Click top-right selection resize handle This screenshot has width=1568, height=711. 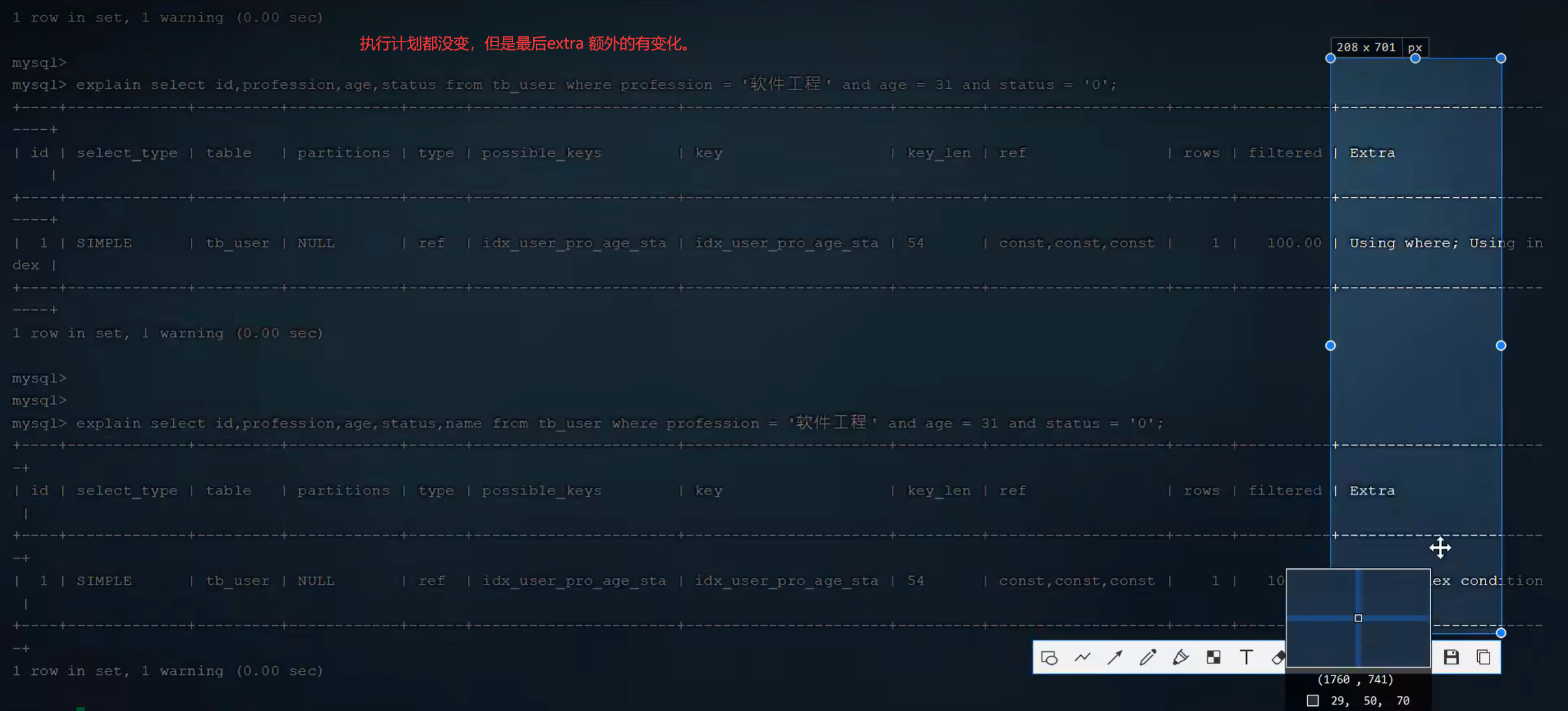[1501, 58]
